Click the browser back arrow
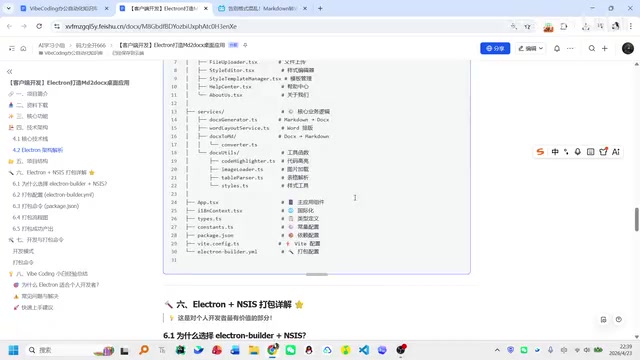The width and height of the screenshot is (640, 360). pyautogui.click(x=9, y=26)
